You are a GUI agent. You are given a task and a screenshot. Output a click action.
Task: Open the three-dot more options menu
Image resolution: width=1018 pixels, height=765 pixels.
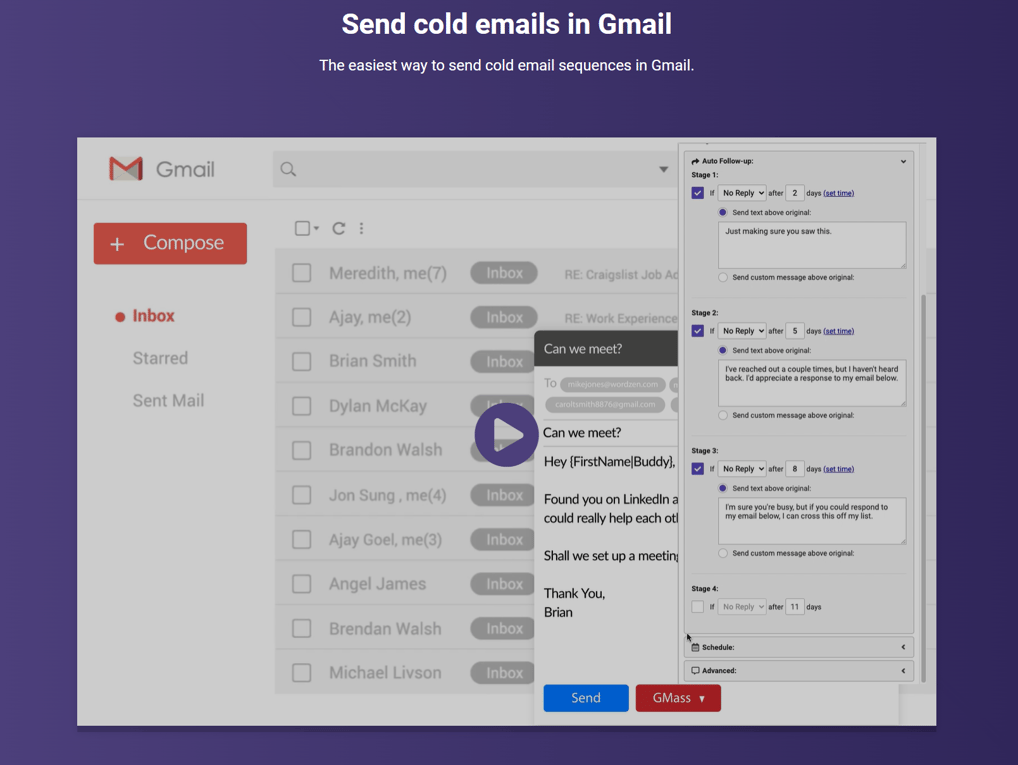coord(362,229)
